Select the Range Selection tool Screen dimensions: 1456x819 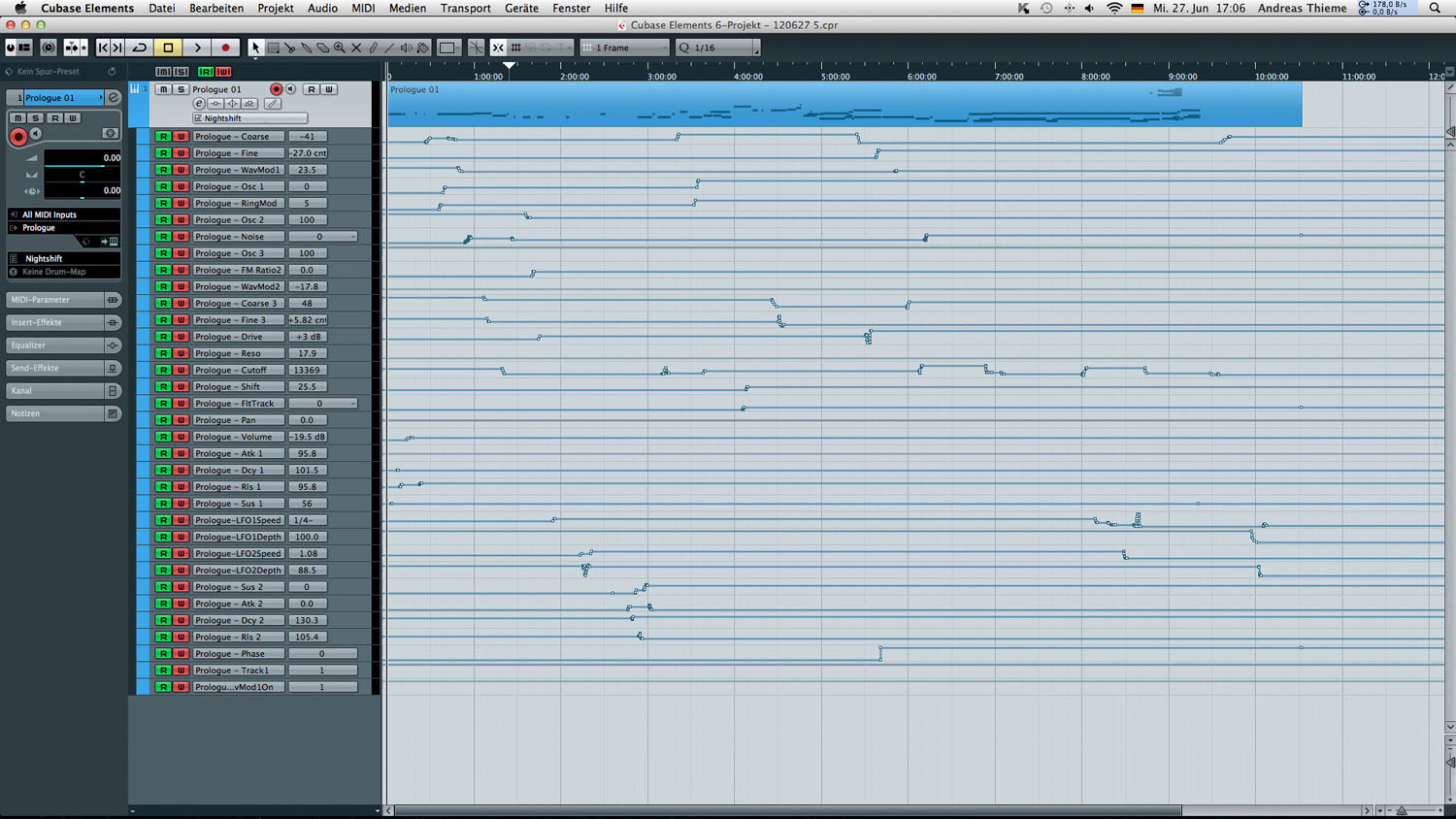(x=273, y=48)
